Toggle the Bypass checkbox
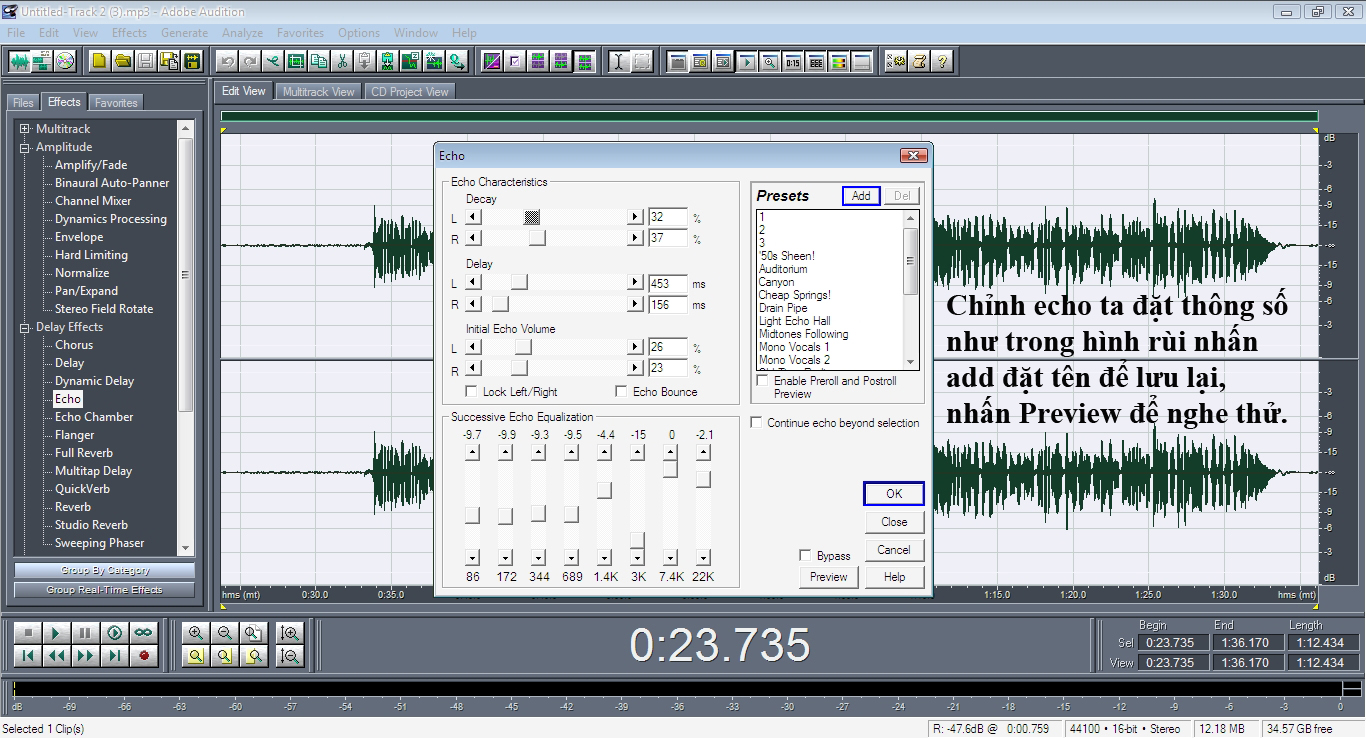 [805, 555]
